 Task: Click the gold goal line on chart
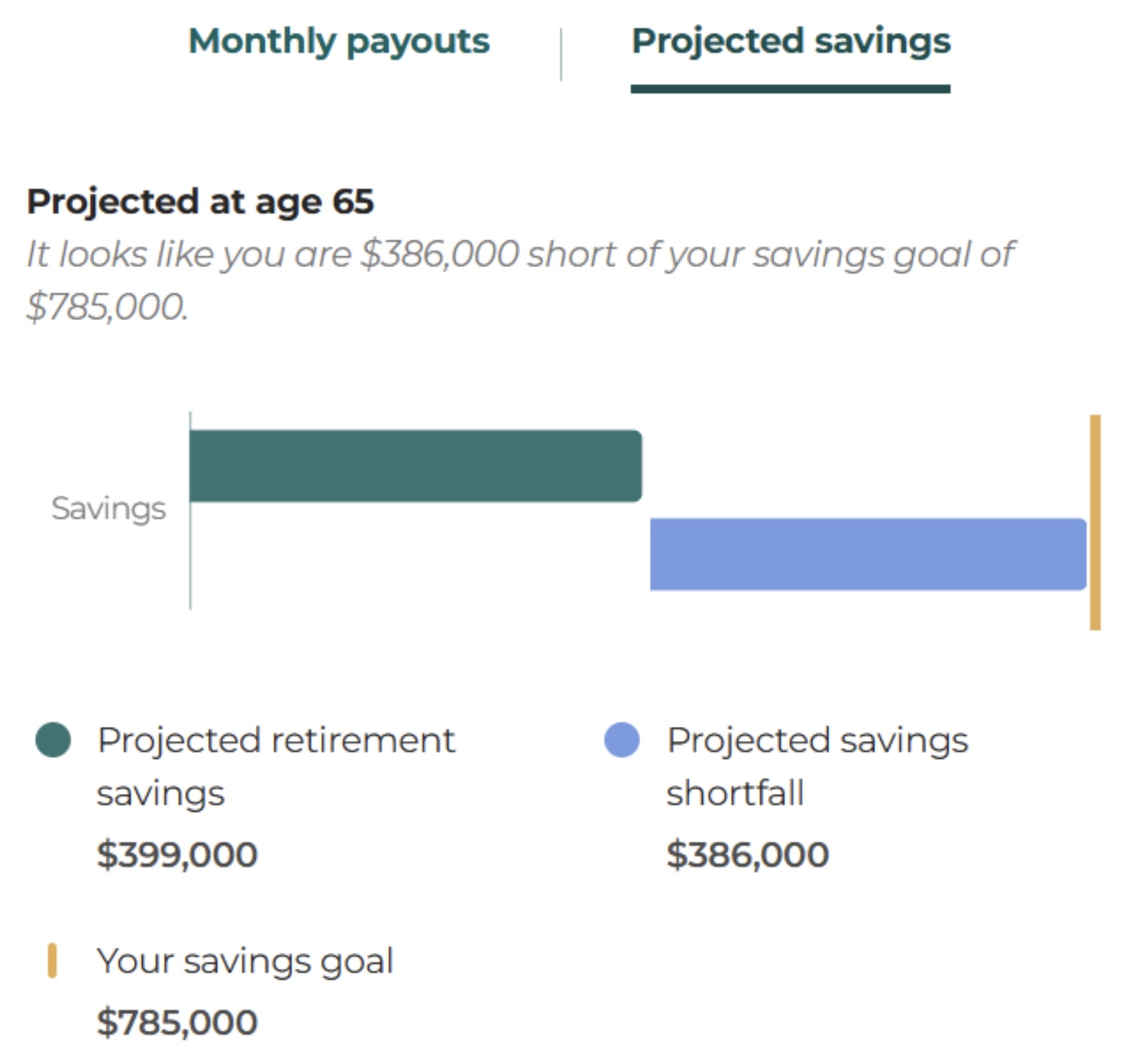(1095, 522)
